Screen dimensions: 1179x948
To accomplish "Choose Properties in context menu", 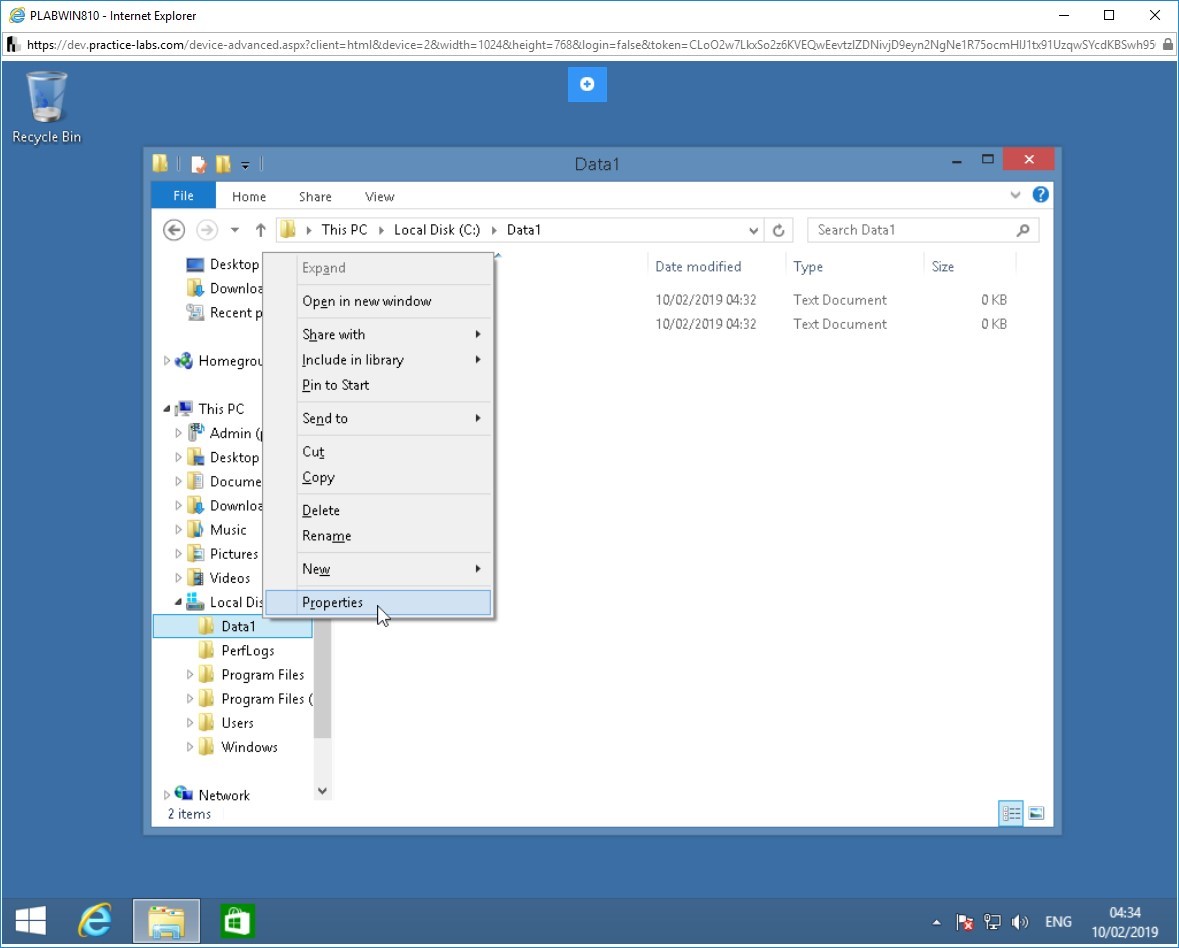I will tap(378, 602).
